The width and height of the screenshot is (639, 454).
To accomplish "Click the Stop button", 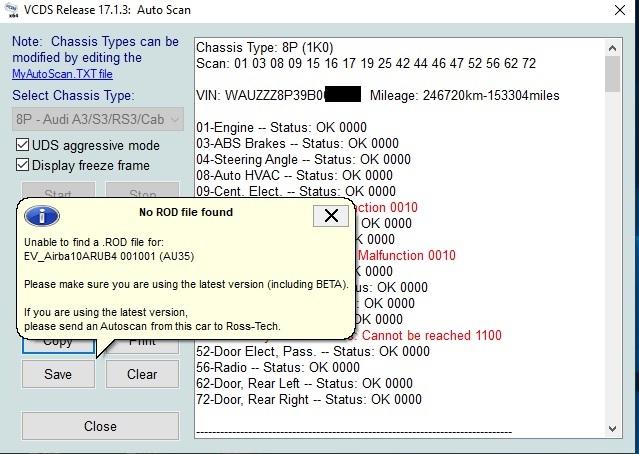I will pos(142,190).
